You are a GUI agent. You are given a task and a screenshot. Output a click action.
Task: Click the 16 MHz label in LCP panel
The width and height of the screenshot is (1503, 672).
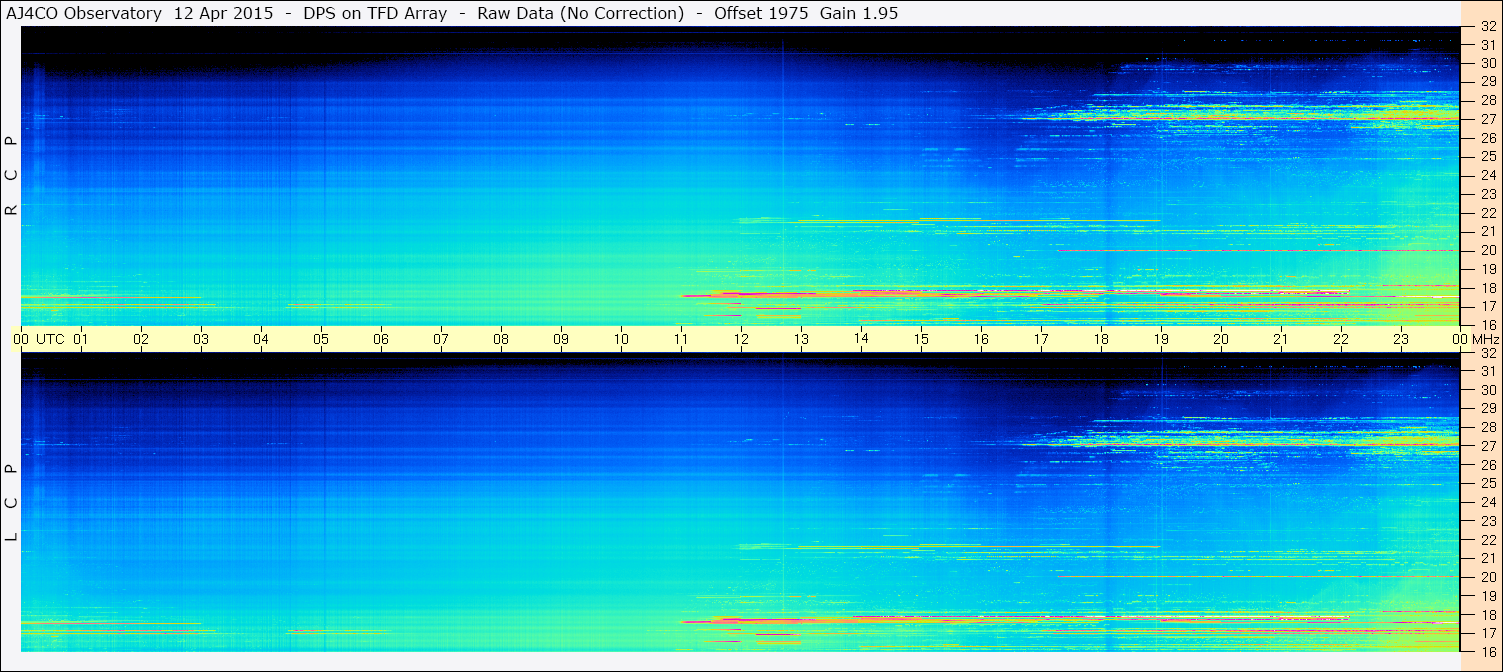click(x=1487, y=651)
